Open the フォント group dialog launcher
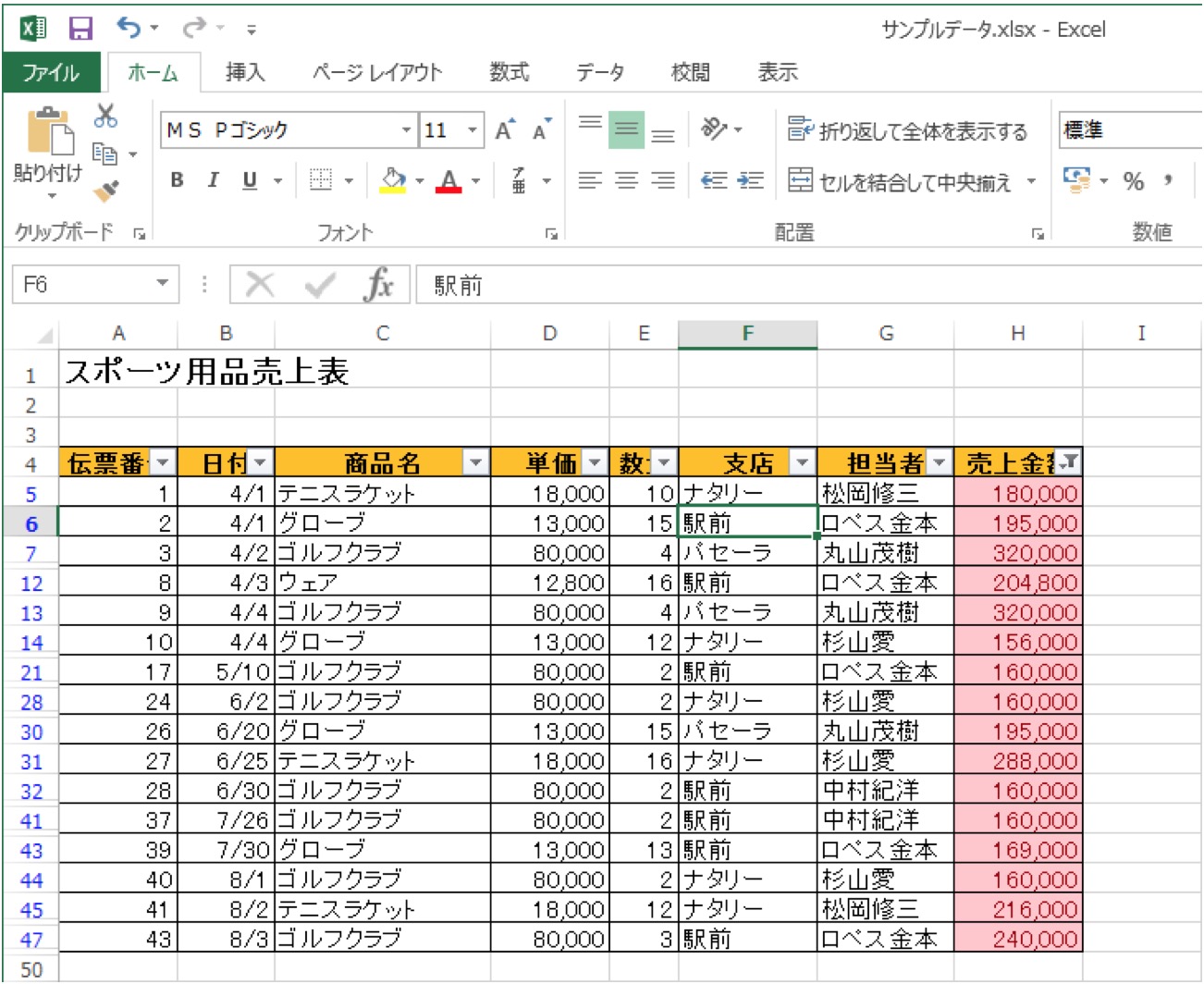1204x984 pixels. pos(552,234)
